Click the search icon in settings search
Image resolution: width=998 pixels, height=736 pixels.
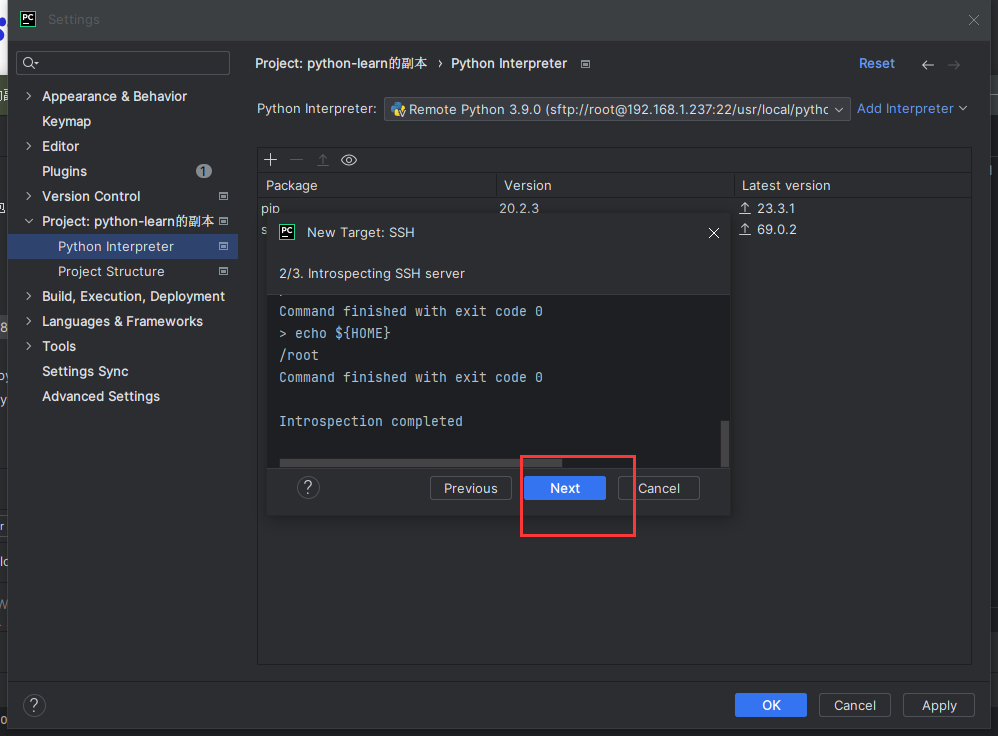tap(29, 63)
